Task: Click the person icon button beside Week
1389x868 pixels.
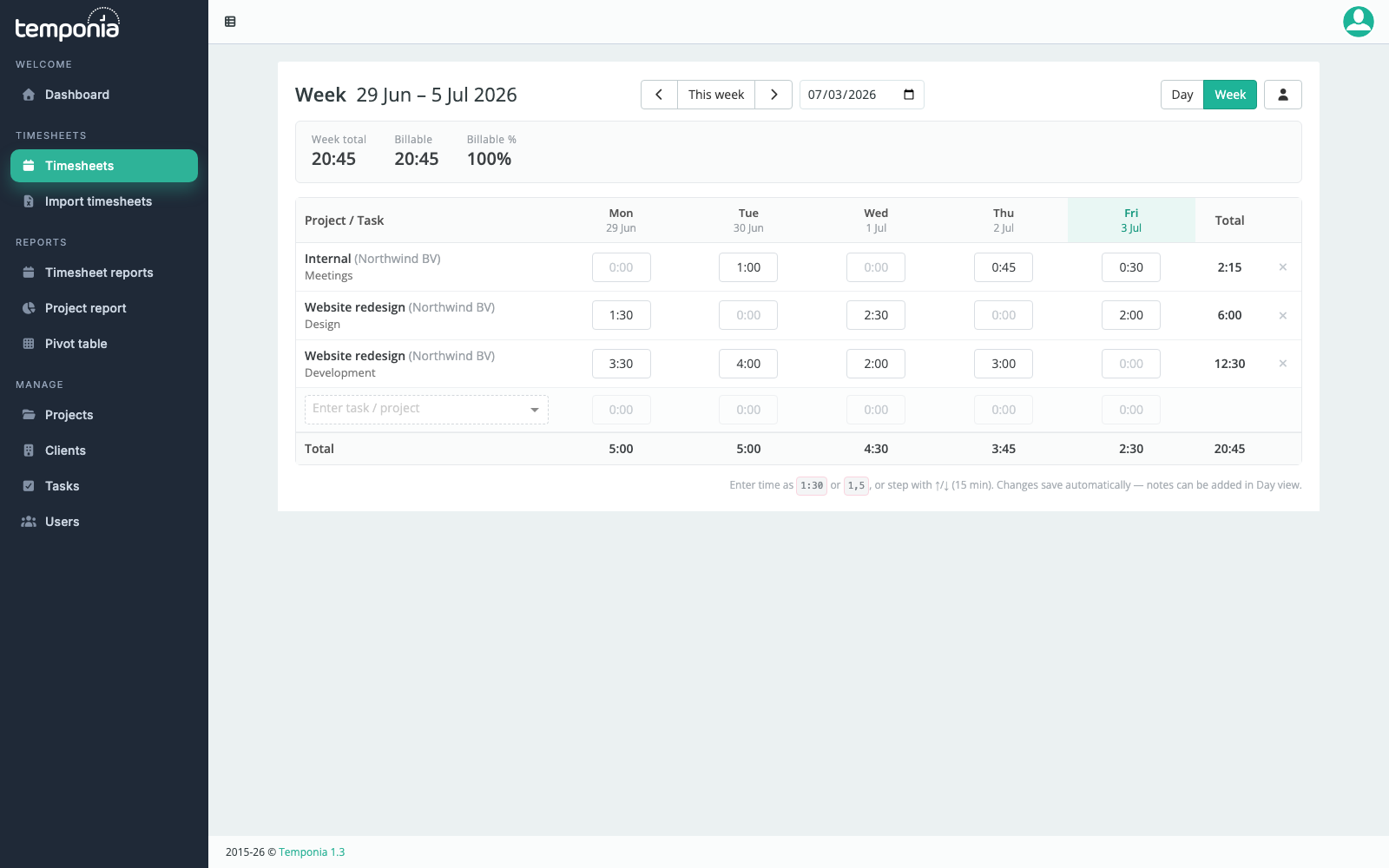Action: click(1282, 95)
